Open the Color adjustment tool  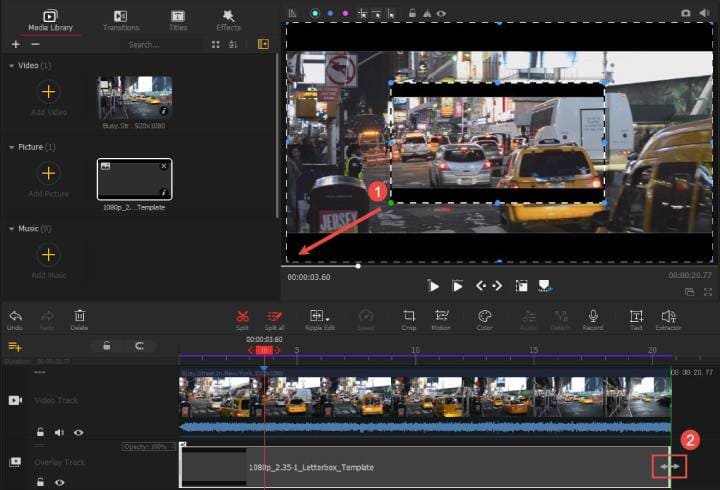[x=484, y=316]
